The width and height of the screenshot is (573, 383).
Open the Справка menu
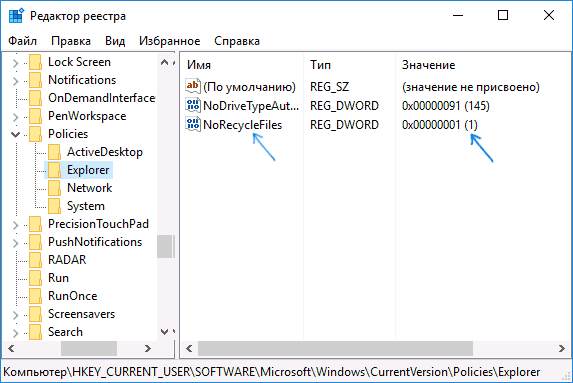tap(237, 41)
